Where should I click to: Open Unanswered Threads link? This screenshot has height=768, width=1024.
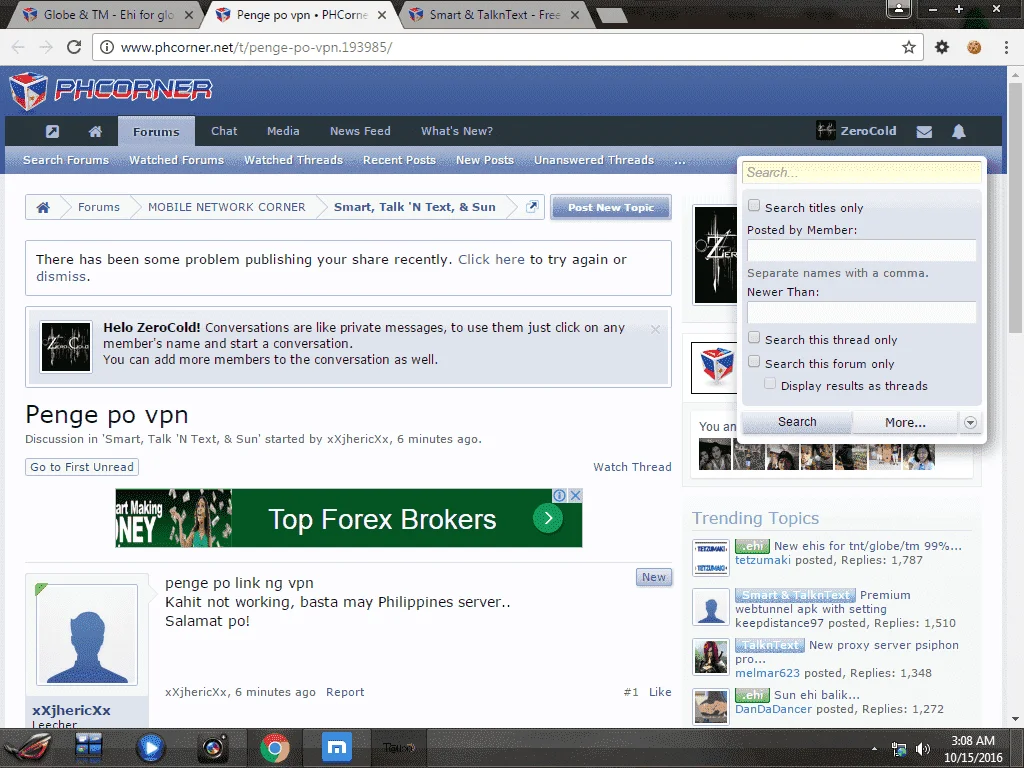pyautogui.click(x=594, y=160)
